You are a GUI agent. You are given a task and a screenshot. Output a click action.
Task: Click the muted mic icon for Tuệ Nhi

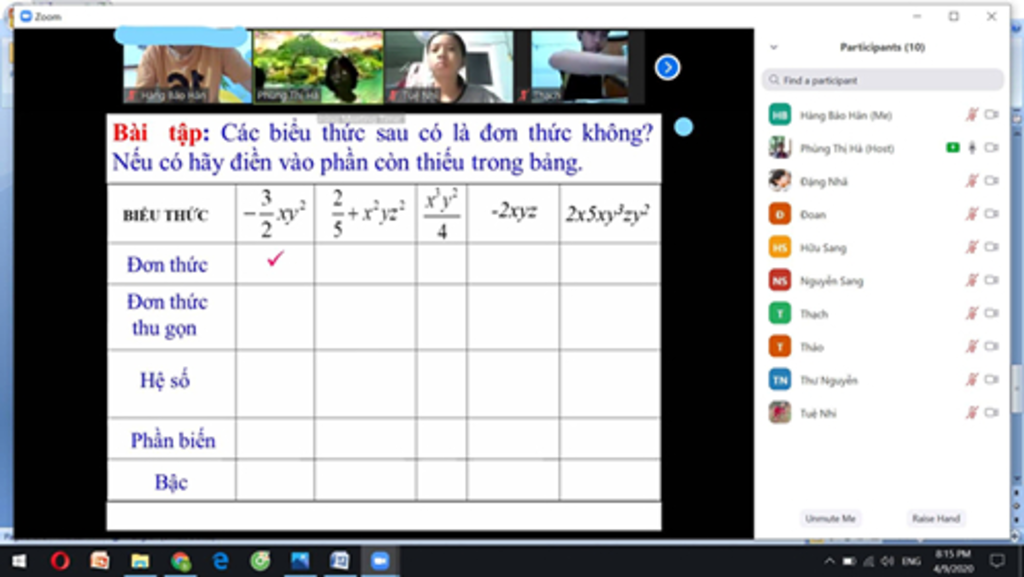coord(972,413)
